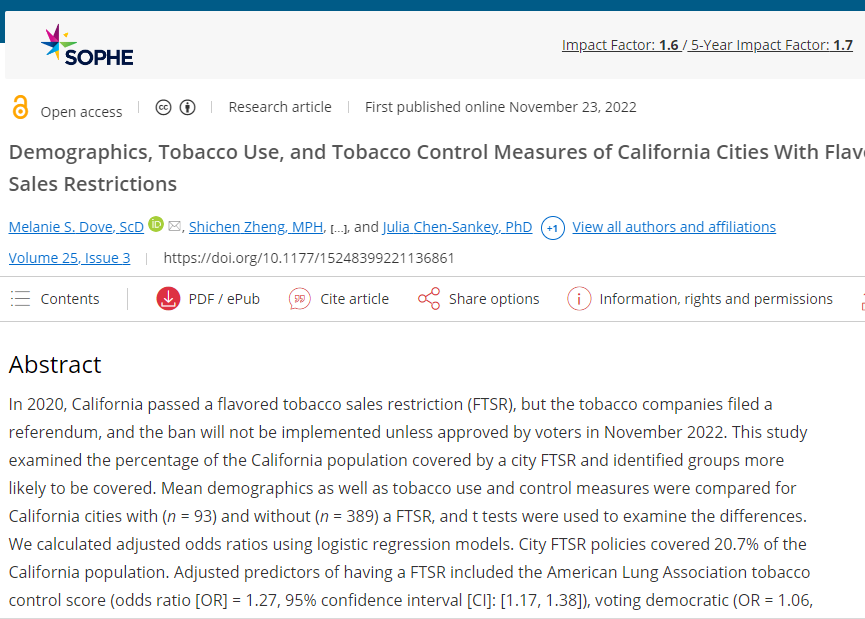Expand the hidden authors ellipsis [...]
The image size is (865, 619).
(x=338, y=228)
